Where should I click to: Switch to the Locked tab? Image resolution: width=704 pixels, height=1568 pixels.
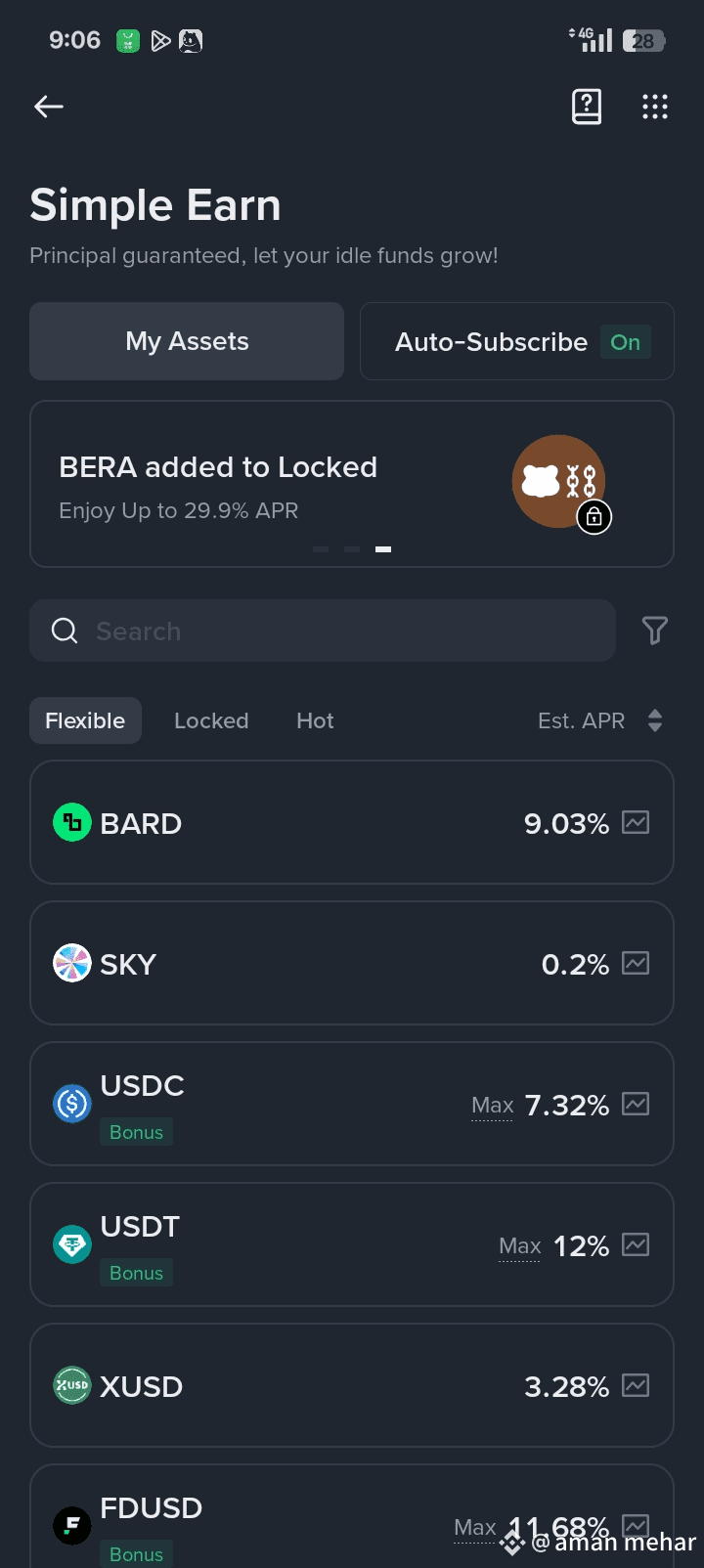click(x=211, y=720)
